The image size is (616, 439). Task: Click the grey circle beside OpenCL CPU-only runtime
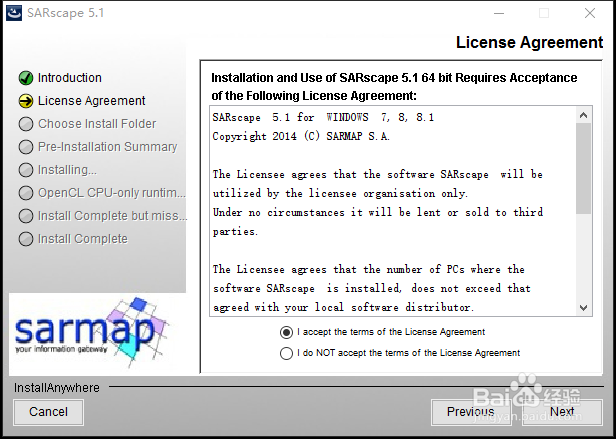coord(26,193)
